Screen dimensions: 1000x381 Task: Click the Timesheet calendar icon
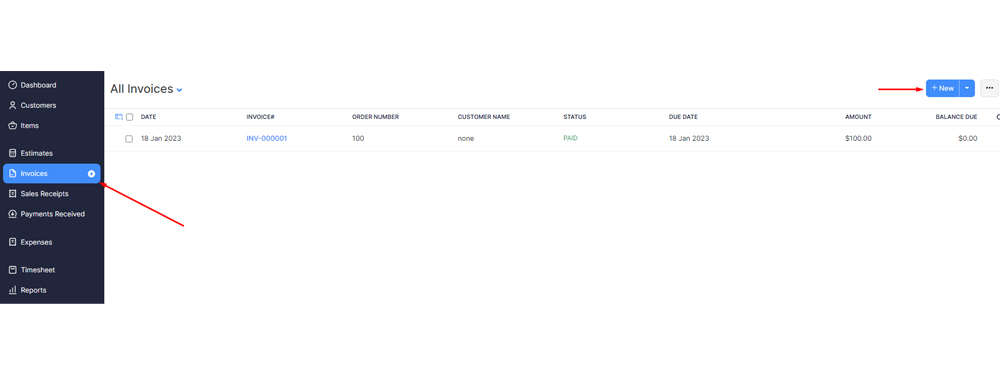point(12,270)
